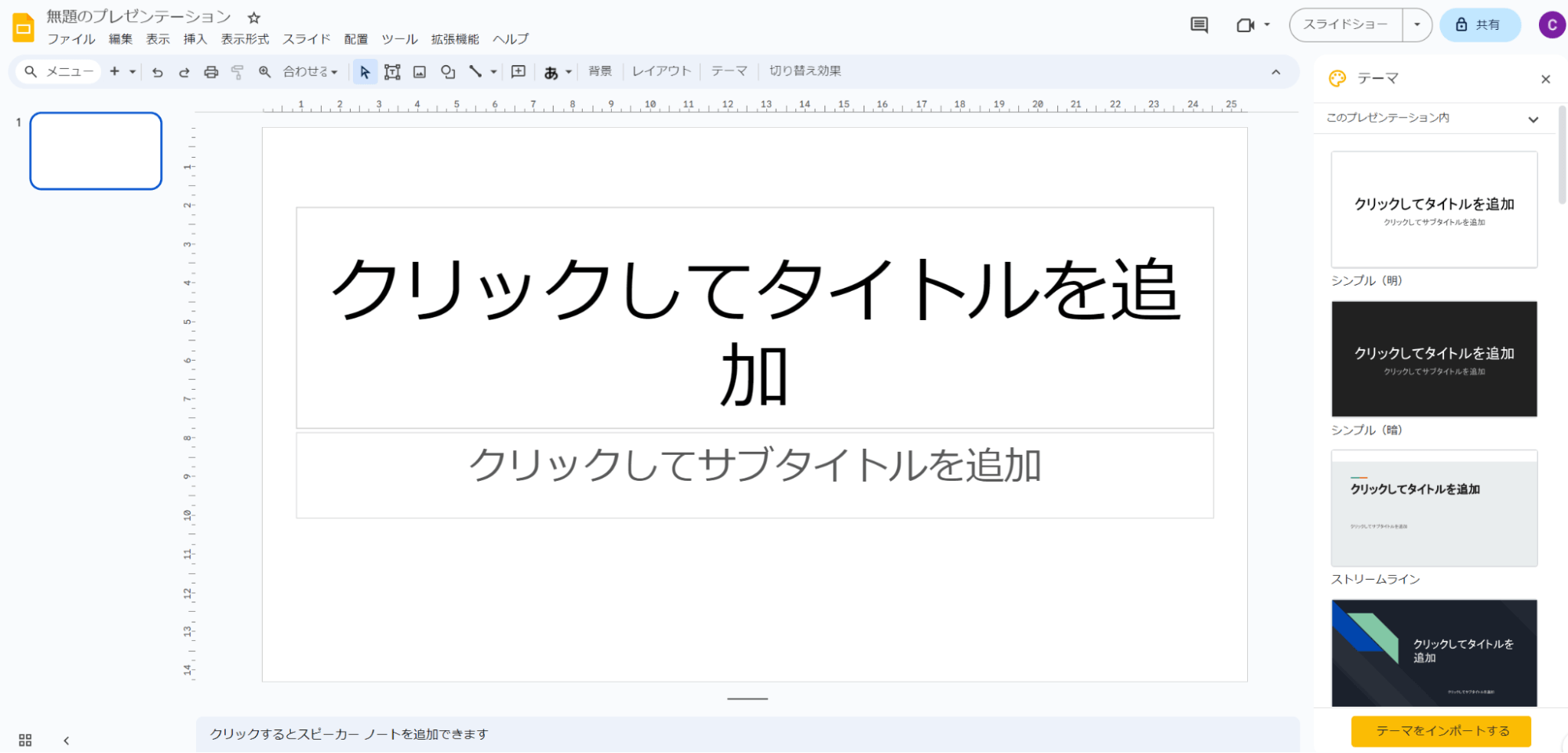The height and width of the screenshot is (753, 1568).
Task: Toggle the grid view button
Action: tap(25, 740)
